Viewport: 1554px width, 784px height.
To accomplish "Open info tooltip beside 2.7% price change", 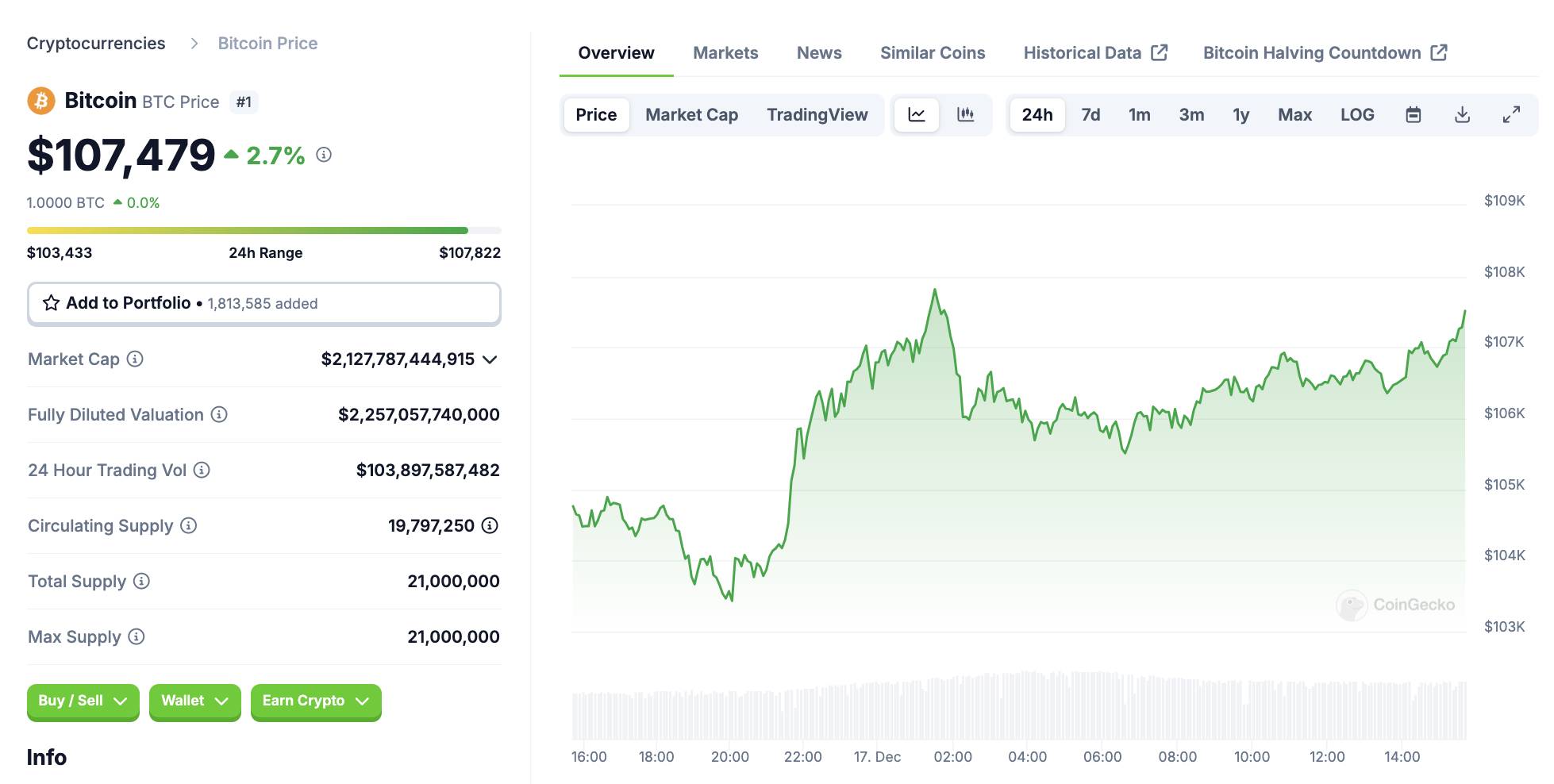I will point(324,155).
